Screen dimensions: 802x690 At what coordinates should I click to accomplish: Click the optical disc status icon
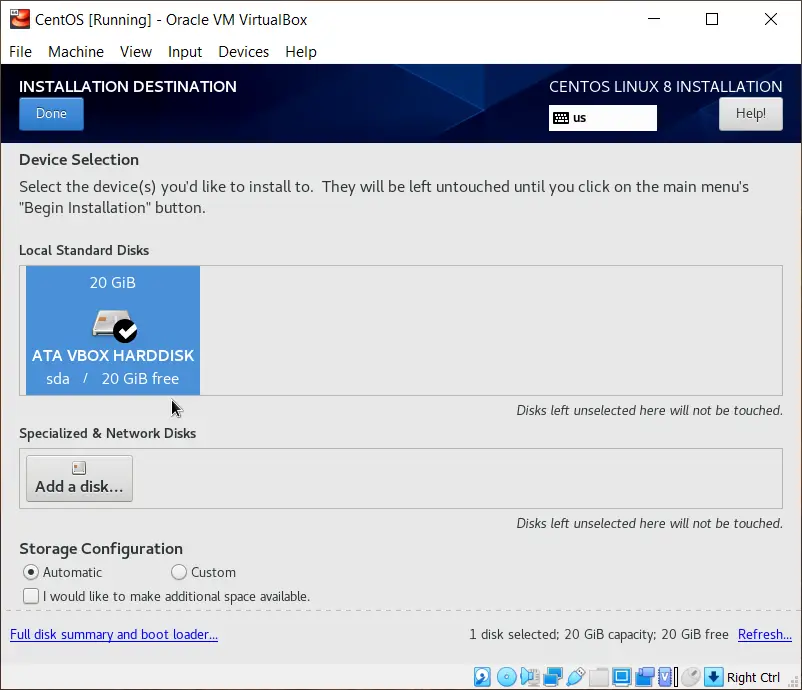click(506, 677)
